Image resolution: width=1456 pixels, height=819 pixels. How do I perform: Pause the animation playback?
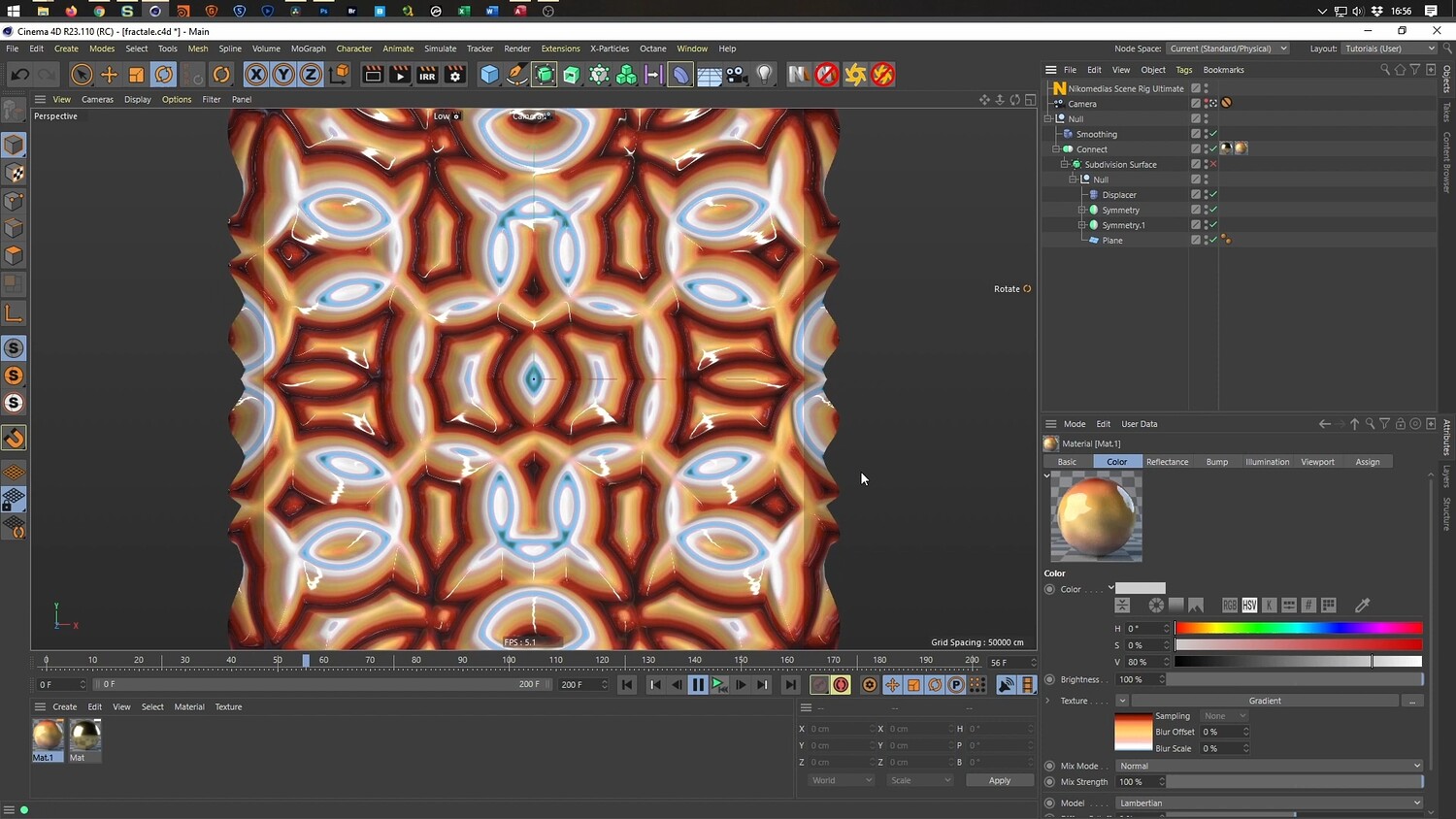pos(698,685)
